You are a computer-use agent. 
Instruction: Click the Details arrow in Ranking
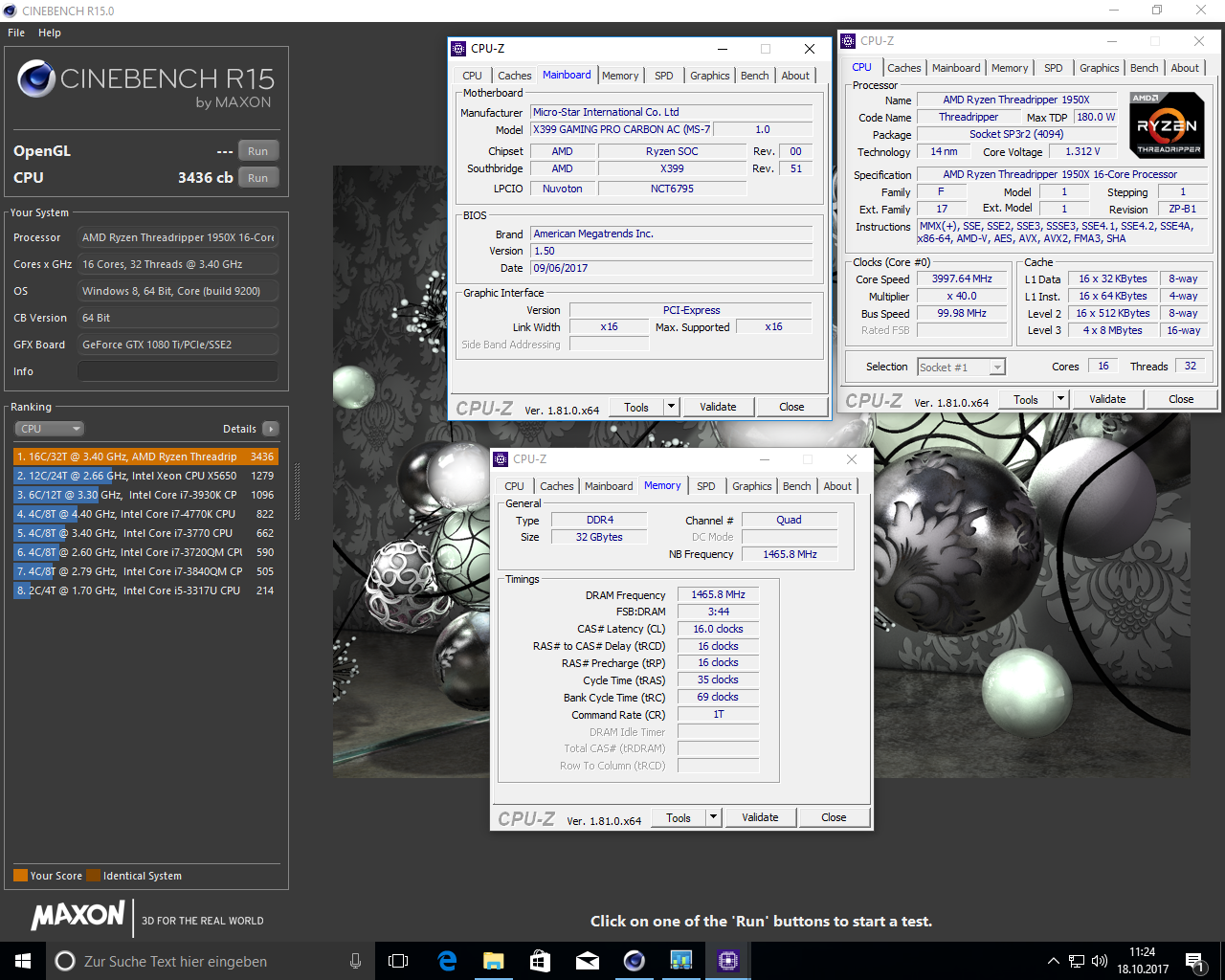[x=271, y=429]
